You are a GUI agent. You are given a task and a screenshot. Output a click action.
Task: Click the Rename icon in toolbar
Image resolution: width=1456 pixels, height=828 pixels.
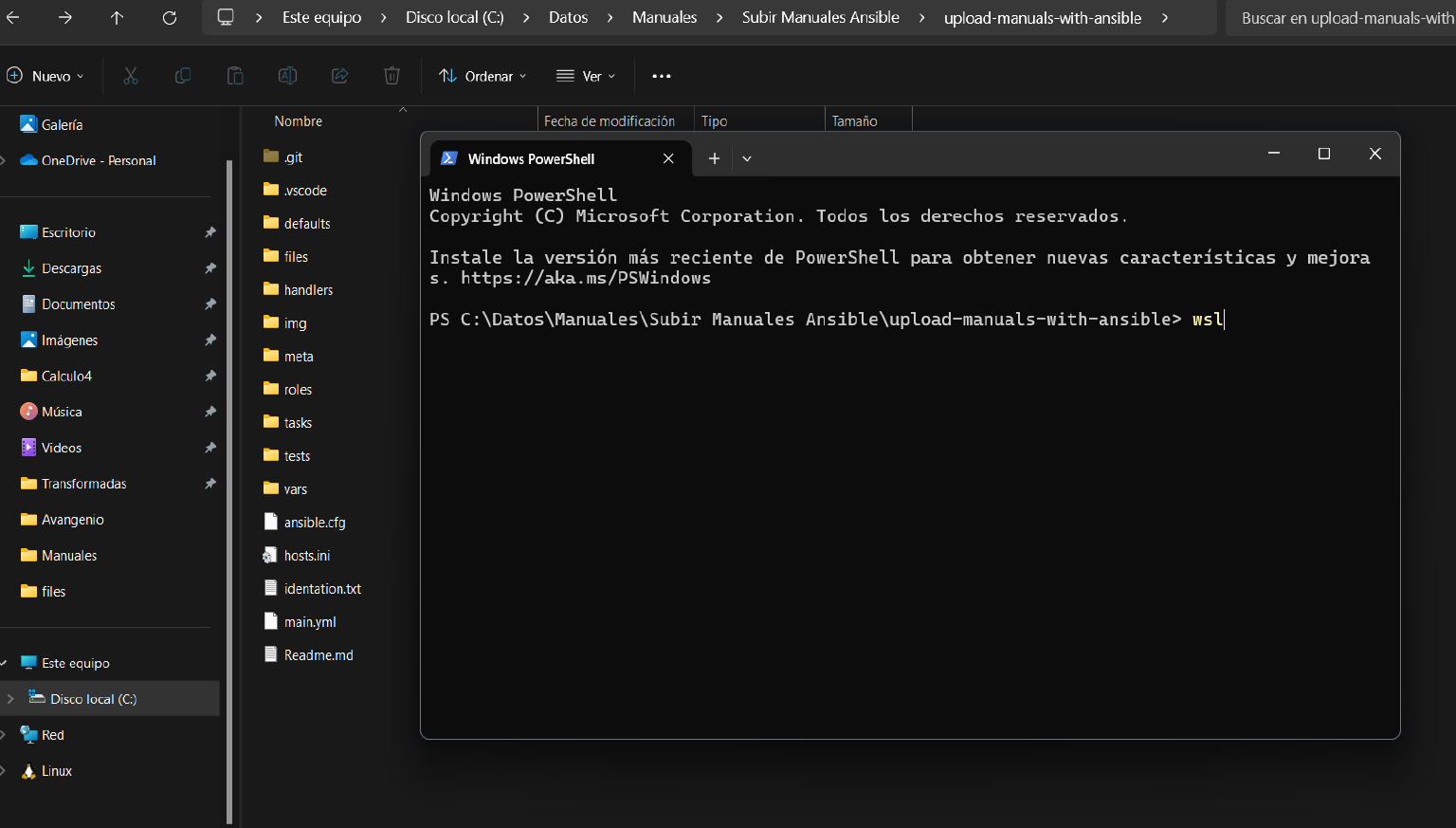tap(287, 76)
